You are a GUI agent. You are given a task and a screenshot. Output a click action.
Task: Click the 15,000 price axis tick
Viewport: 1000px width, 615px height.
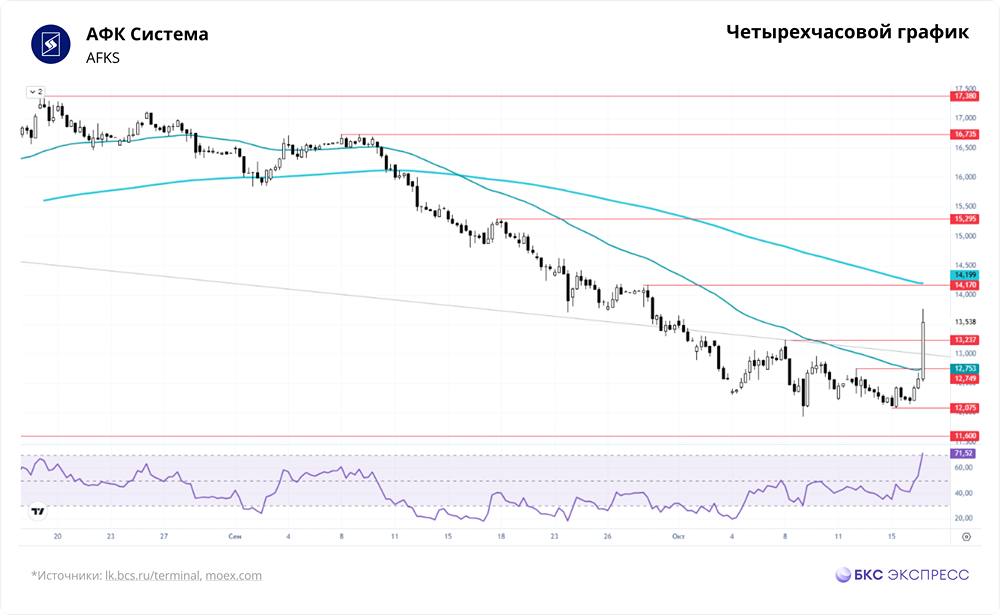(965, 235)
